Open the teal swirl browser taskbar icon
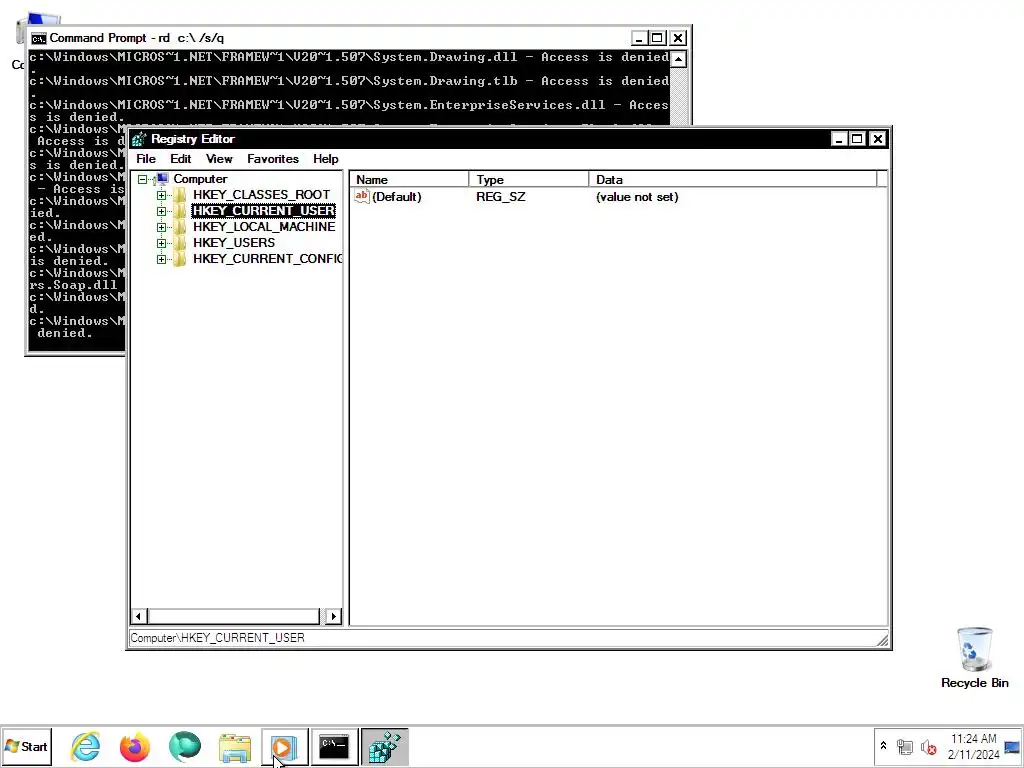The height and width of the screenshot is (768, 1024). pos(185,746)
